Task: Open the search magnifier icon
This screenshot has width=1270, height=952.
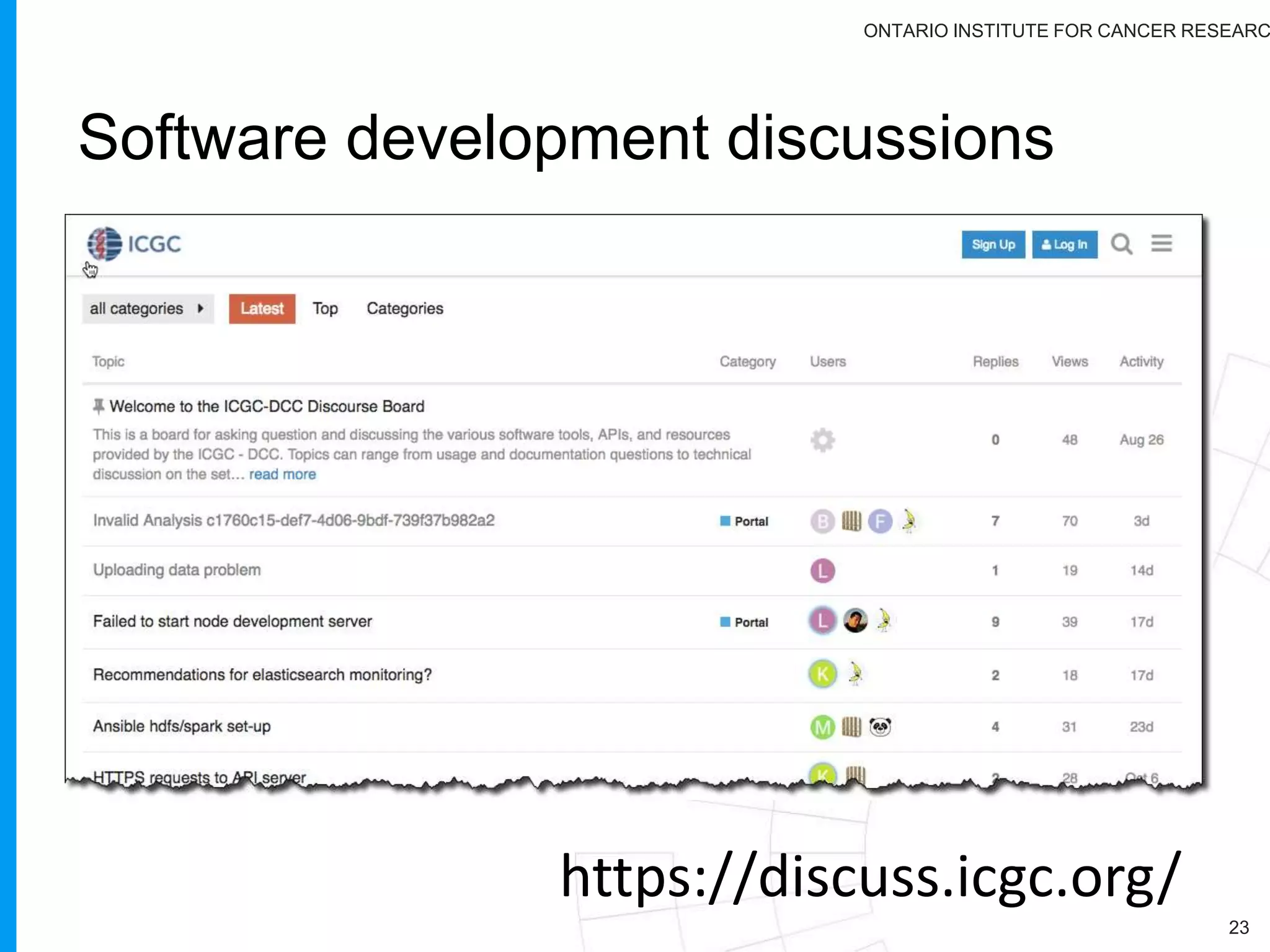Action: pos(1121,244)
